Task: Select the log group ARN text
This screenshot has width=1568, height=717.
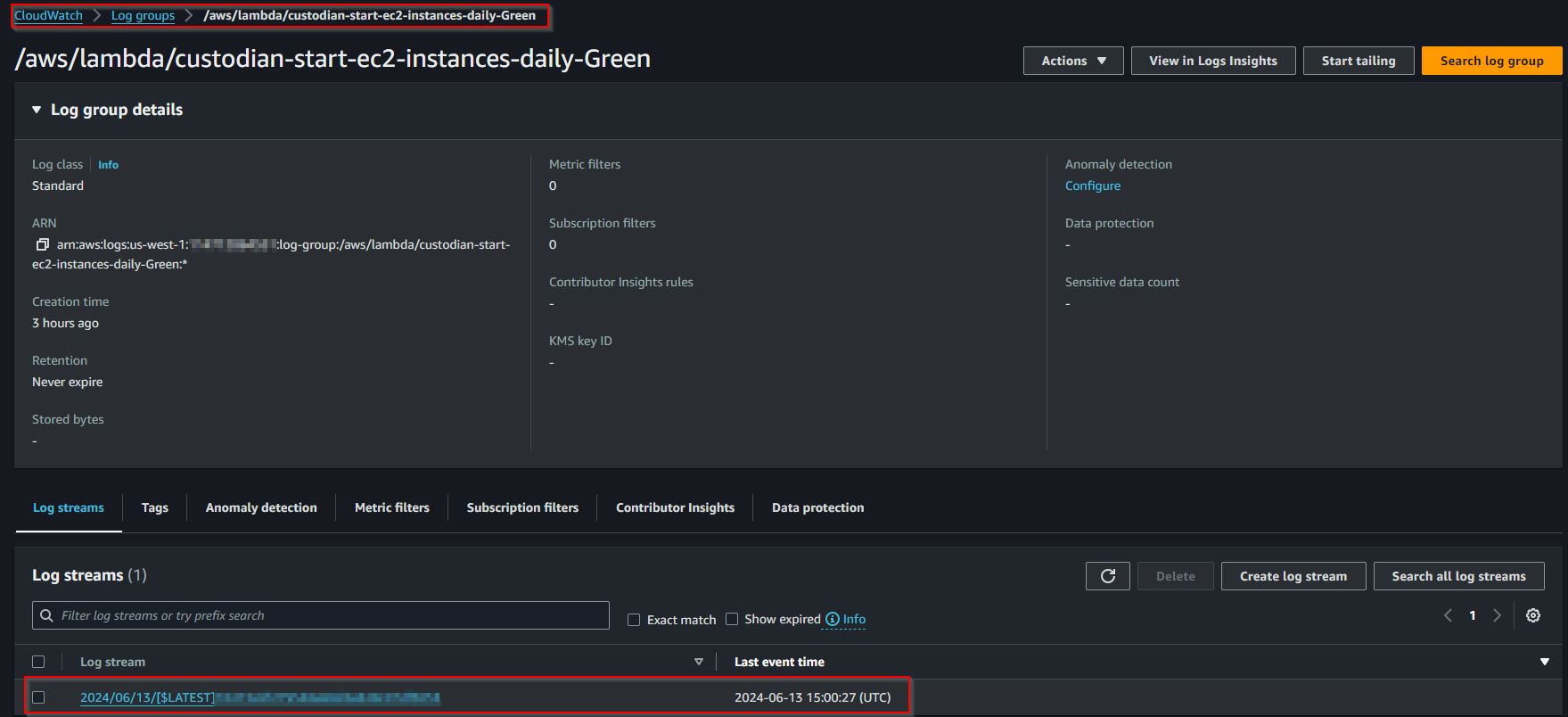Action: pyautogui.click(x=271, y=254)
